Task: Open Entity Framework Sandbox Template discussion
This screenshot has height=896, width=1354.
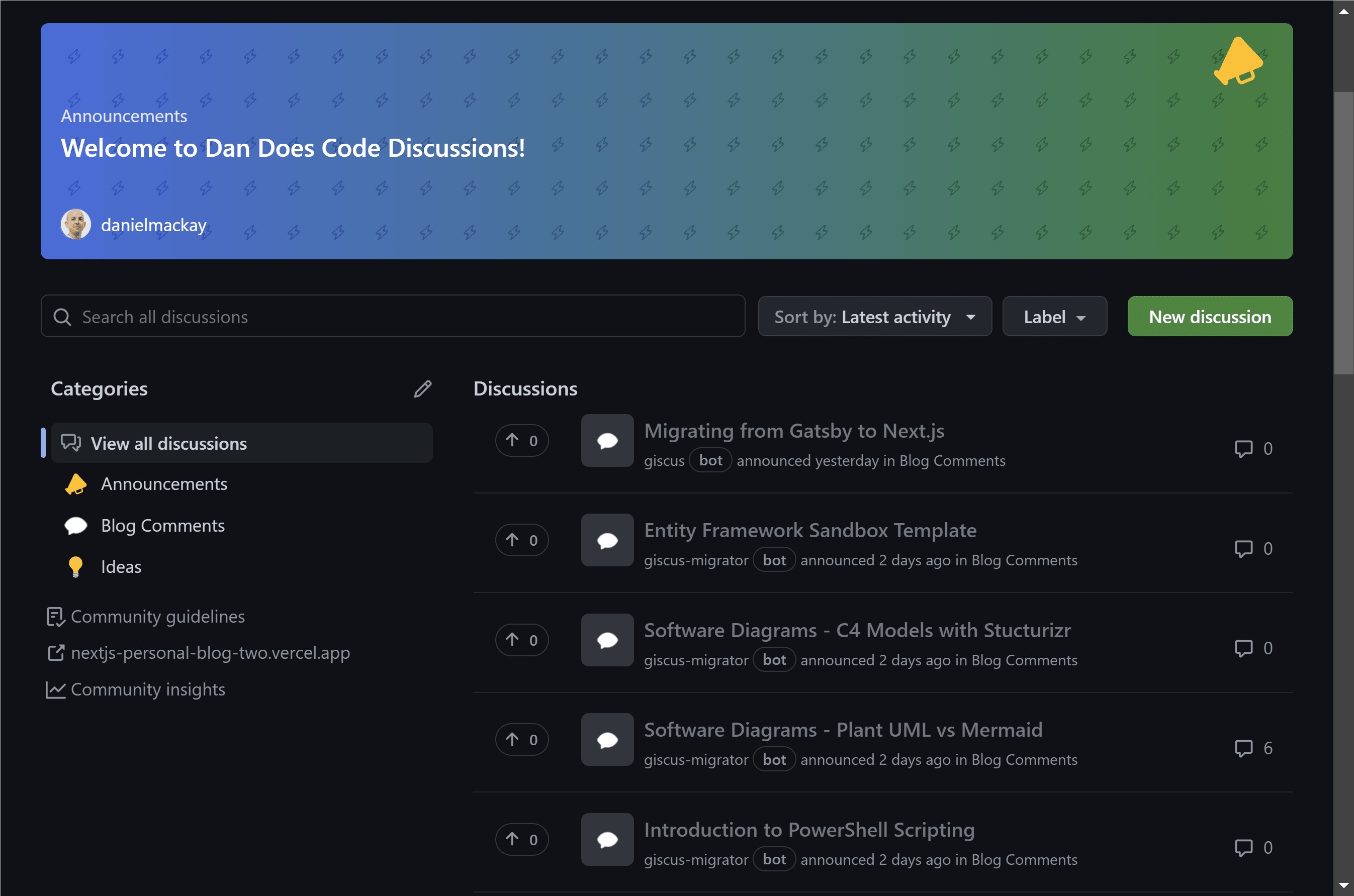Action: (810, 530)
